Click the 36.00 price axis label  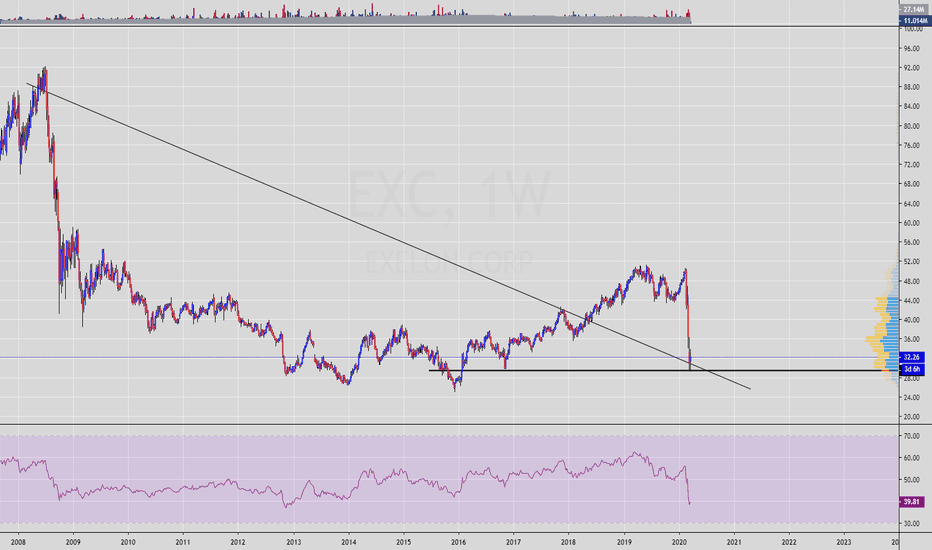pyautogui.click(x=912, y=339)
